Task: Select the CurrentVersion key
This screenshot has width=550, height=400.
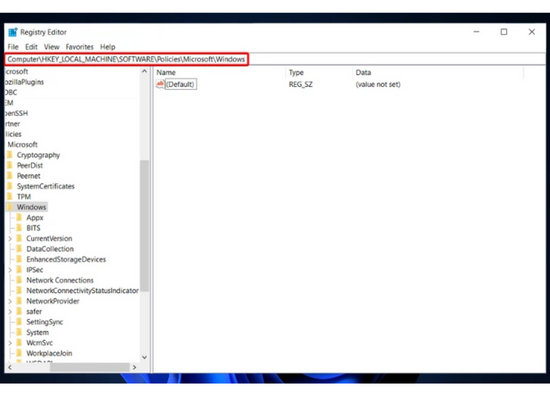Action: [49, 239]
